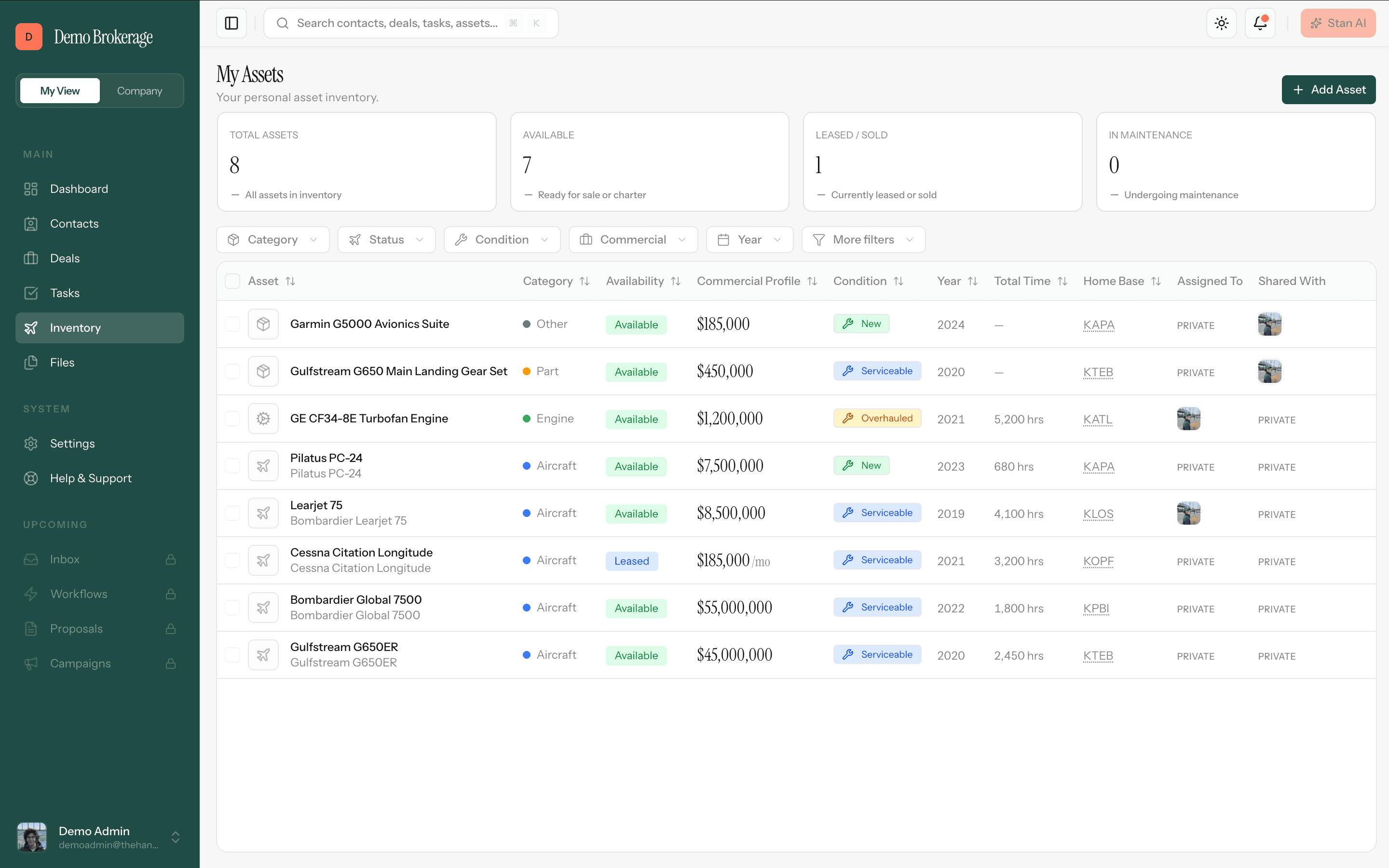Screen dimensions: 1389x868
Task: Click the GE CF34-8E engine gear icon
Action: click(263, 419)
